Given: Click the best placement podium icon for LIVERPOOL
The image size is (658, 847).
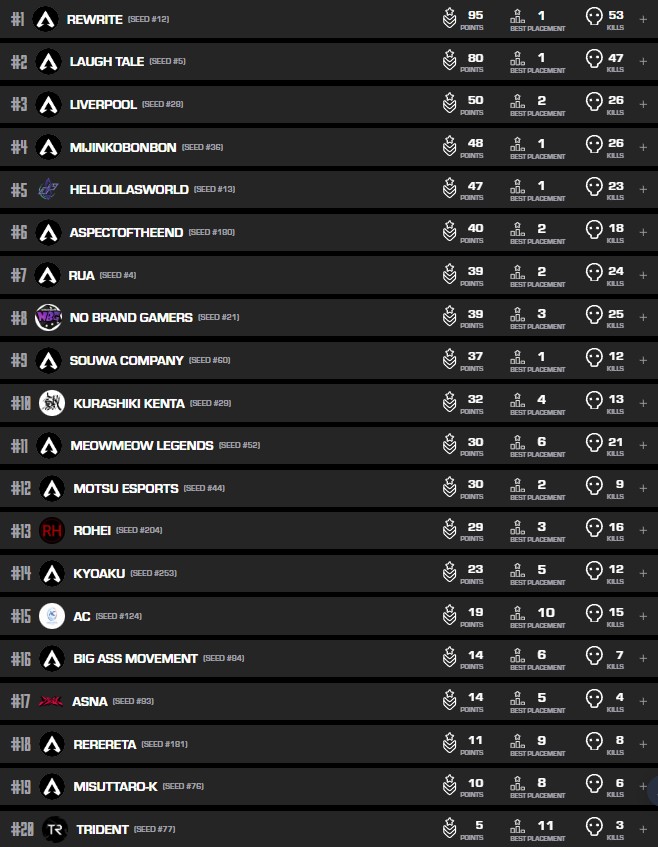Looking at the screenshot, I should tap(518, 103).
